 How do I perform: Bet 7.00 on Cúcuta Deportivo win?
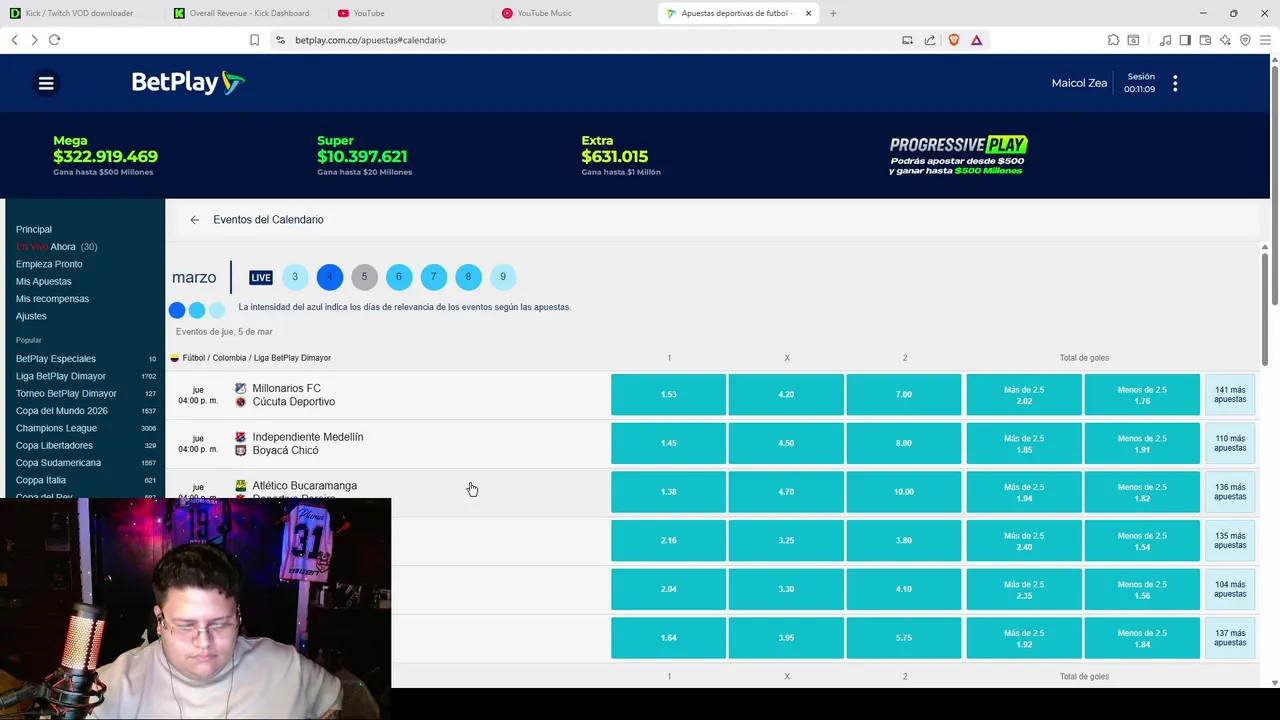click(x=904, y=395)
